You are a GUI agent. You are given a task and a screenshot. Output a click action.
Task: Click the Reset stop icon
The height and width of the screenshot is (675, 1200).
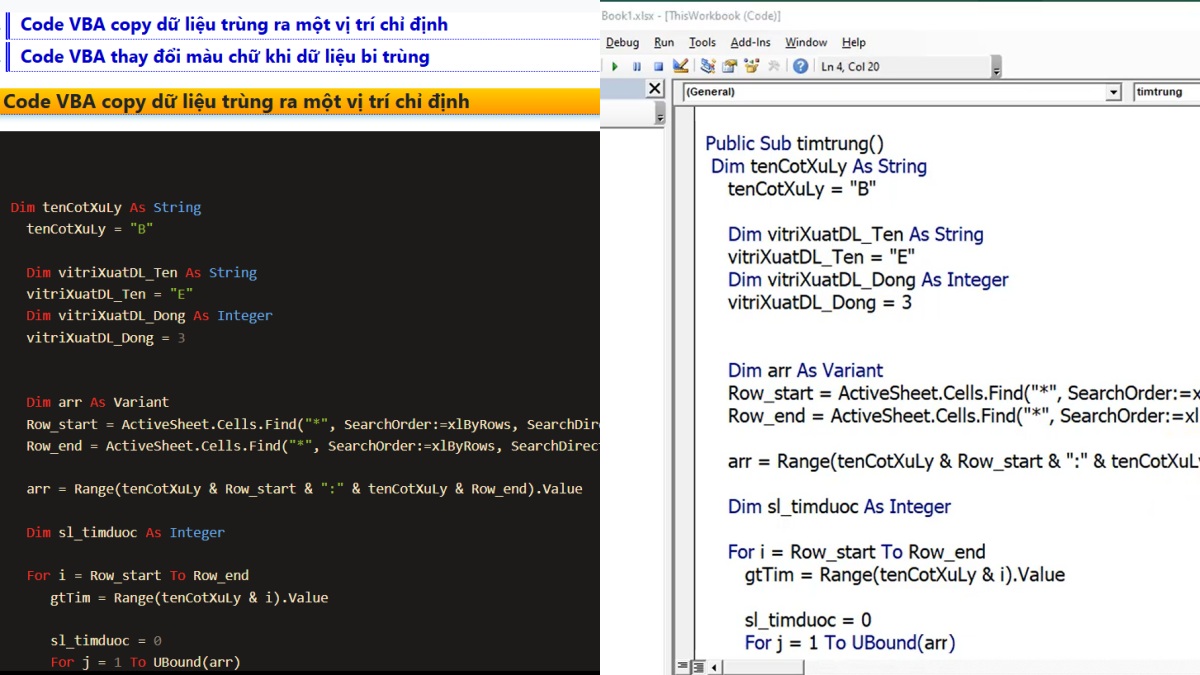coord(658,66)
